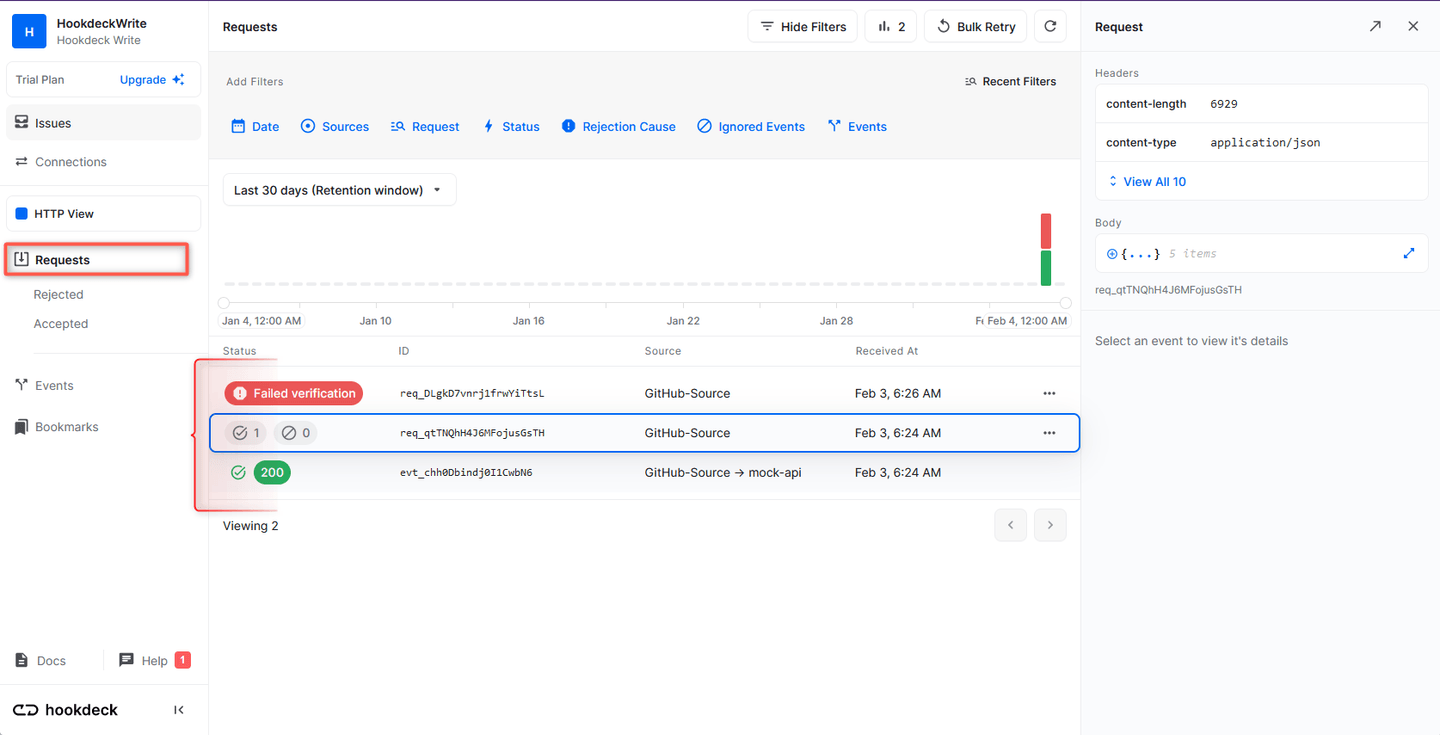
Task: Refresh the requests list
Action: pos(1049,26)
